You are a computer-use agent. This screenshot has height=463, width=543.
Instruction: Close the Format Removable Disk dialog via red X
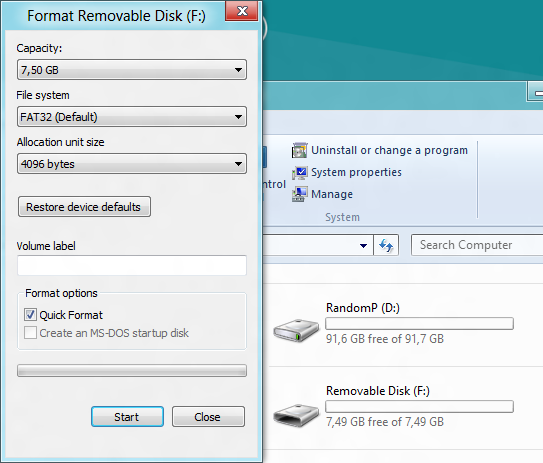pyautogui.click(x=242, y=11)
